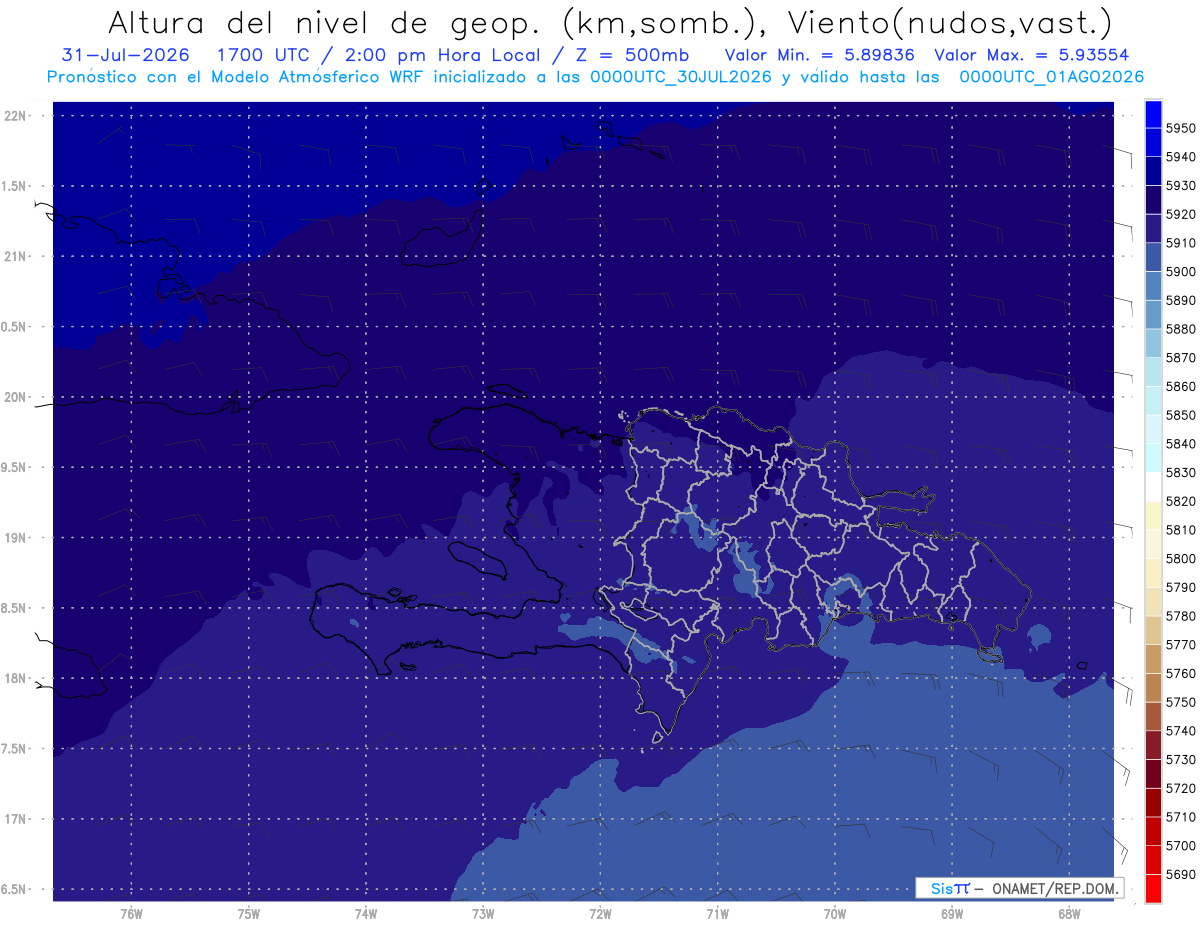Click the '5700' colorbar label
The height and width of the screenshot is (927, 1200).
coord(1181,846)
